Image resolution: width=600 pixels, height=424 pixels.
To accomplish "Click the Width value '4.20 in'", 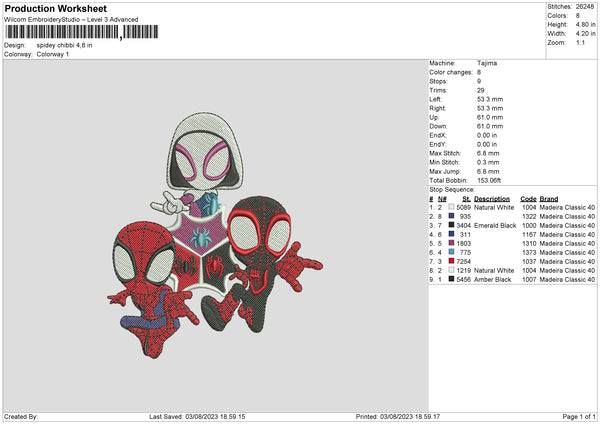I will coord(585,34).
